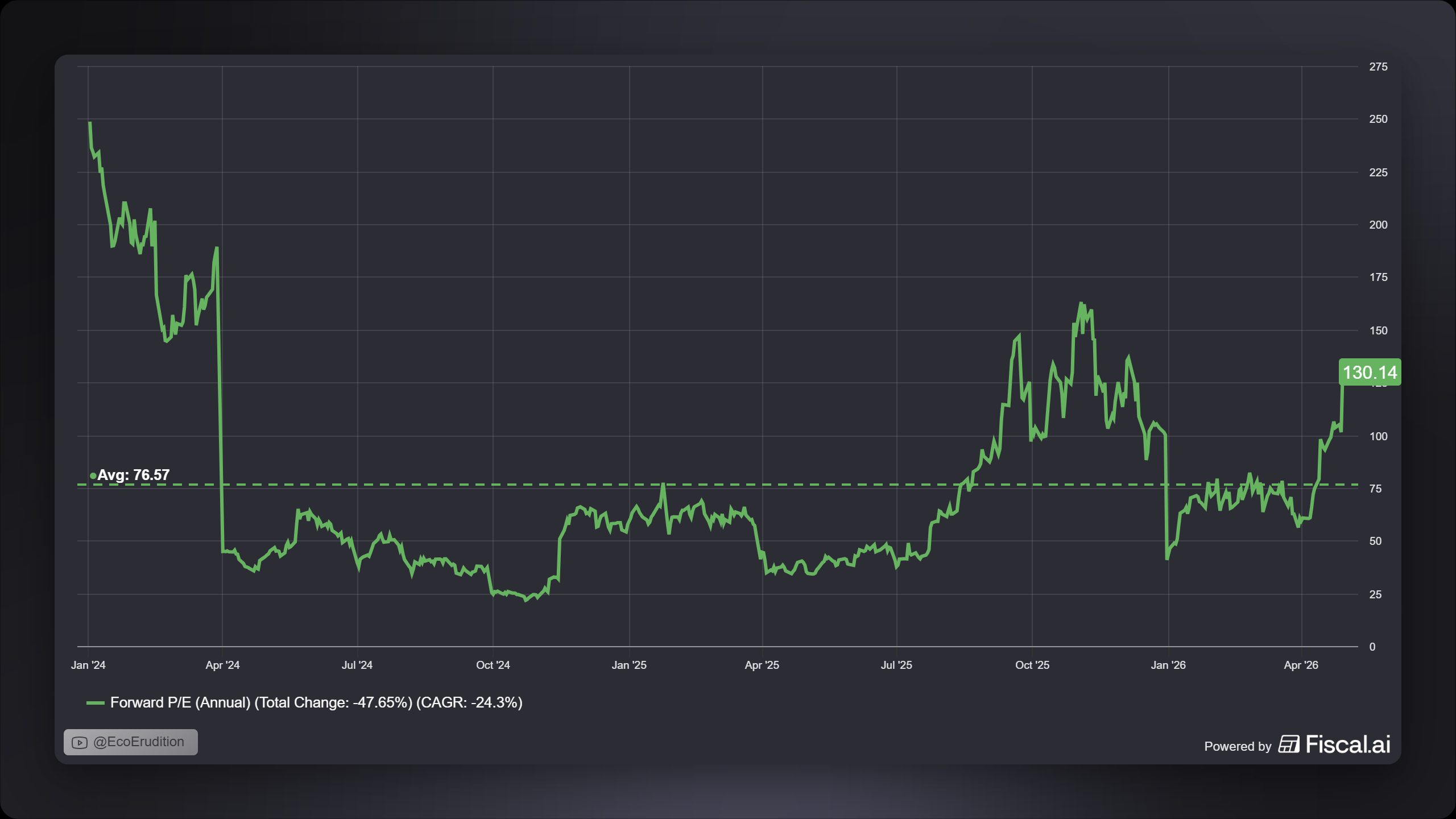Image resolution: width=1456 pixels, height=819 pixels.
Task: Select the "Apr '24" x-axis label
Action: point(222,665)
